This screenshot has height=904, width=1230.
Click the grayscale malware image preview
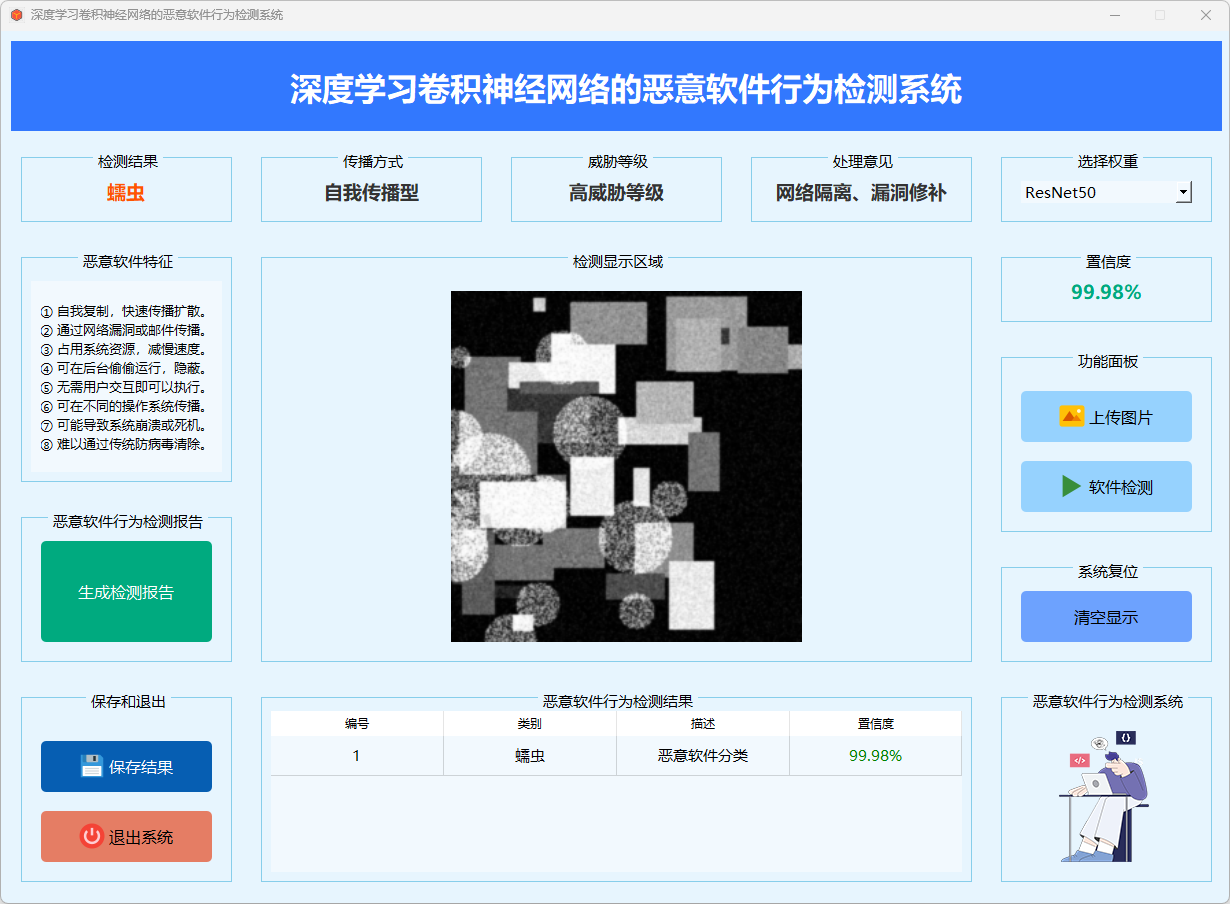pyautogui.click(x=626, y=466)
